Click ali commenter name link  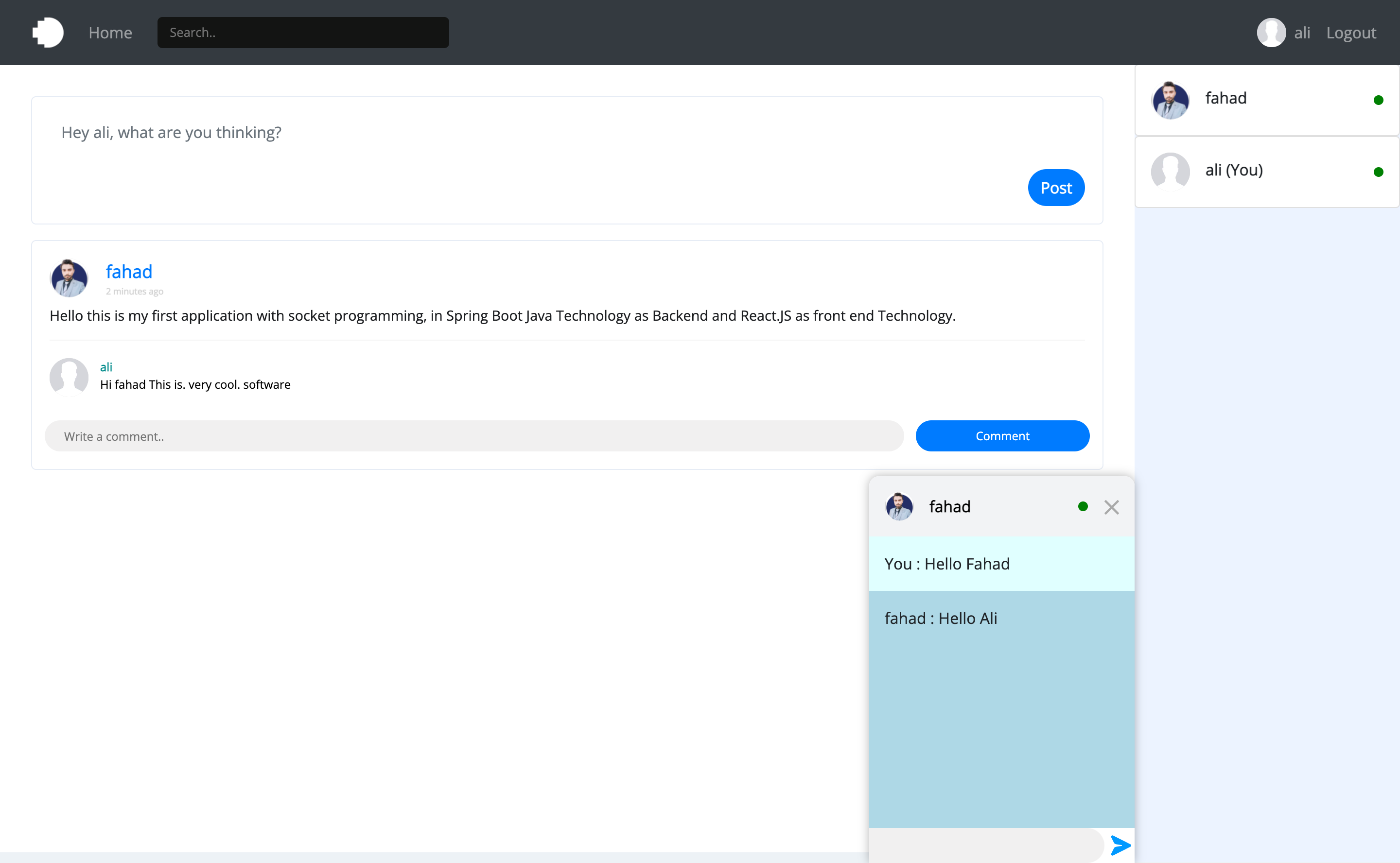pos(106,367)
